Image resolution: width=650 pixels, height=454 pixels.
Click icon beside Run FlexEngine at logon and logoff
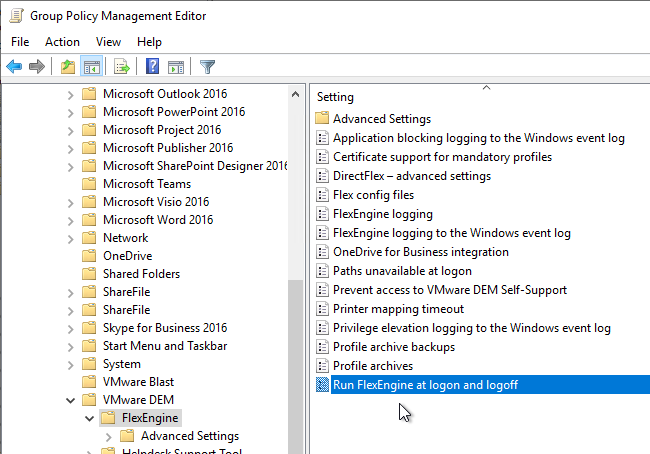pyautogui.click(x=322, y=385)
